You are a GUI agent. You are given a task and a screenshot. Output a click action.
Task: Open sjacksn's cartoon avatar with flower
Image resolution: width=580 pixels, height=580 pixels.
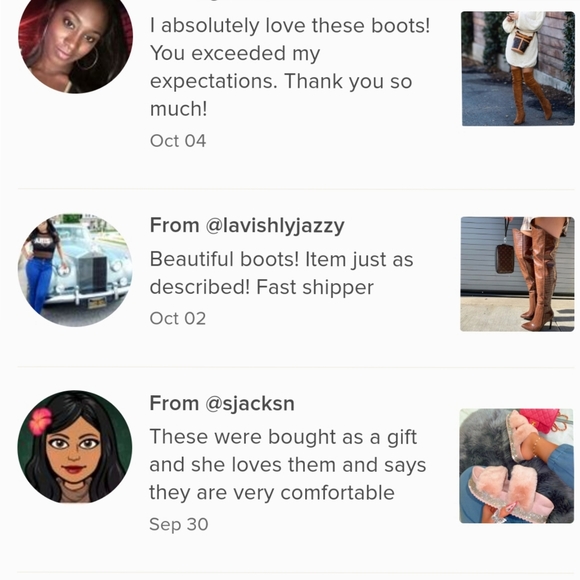pos(75,447)
